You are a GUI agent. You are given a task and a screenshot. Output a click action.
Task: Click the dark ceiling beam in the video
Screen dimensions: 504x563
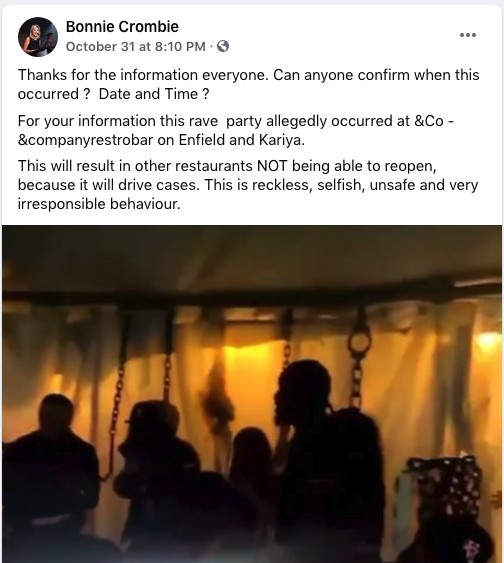pyautogui.click(x=252, y=291)
